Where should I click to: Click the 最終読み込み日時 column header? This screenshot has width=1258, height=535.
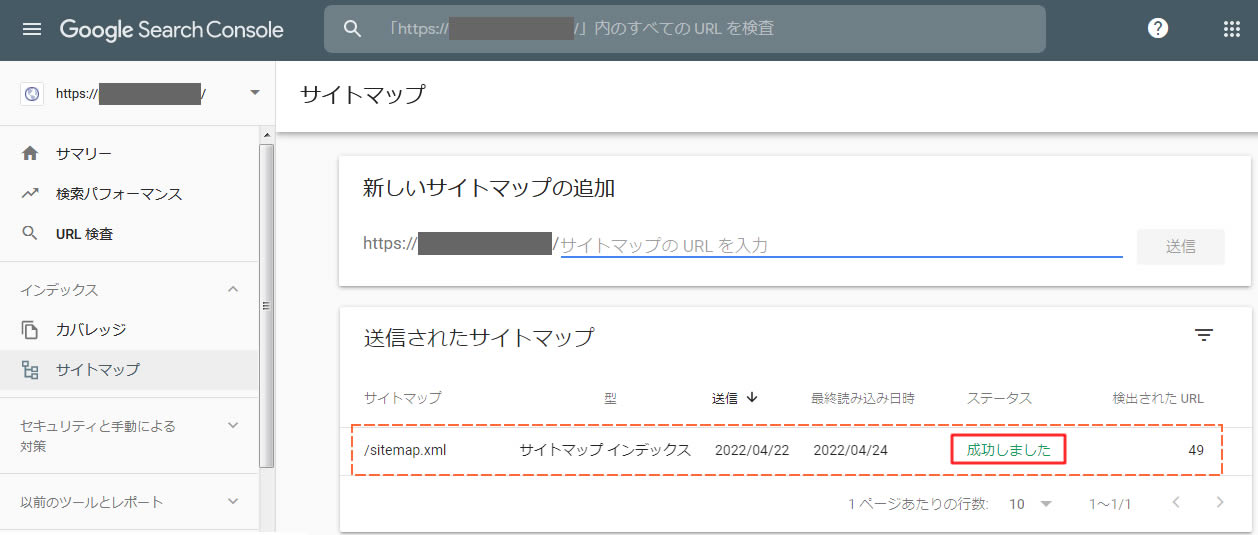pyautogui.click(x=863, y=398)
